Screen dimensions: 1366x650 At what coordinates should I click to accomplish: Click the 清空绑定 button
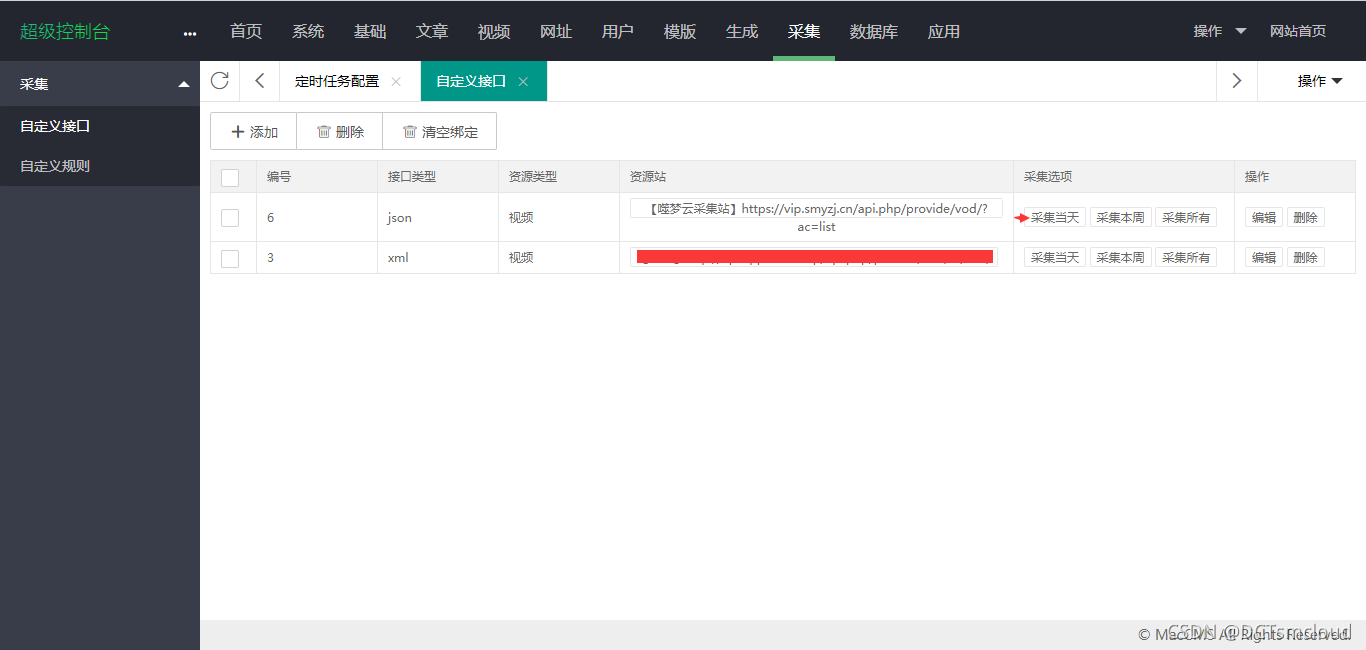click(440, 132)
